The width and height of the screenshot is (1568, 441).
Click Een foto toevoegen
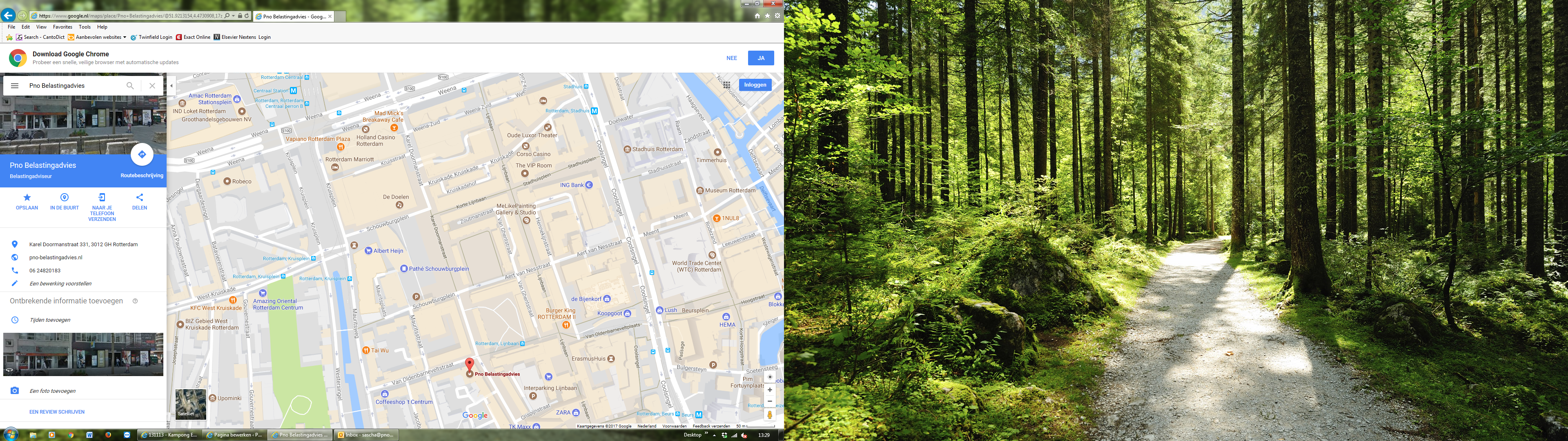point(52,391)
